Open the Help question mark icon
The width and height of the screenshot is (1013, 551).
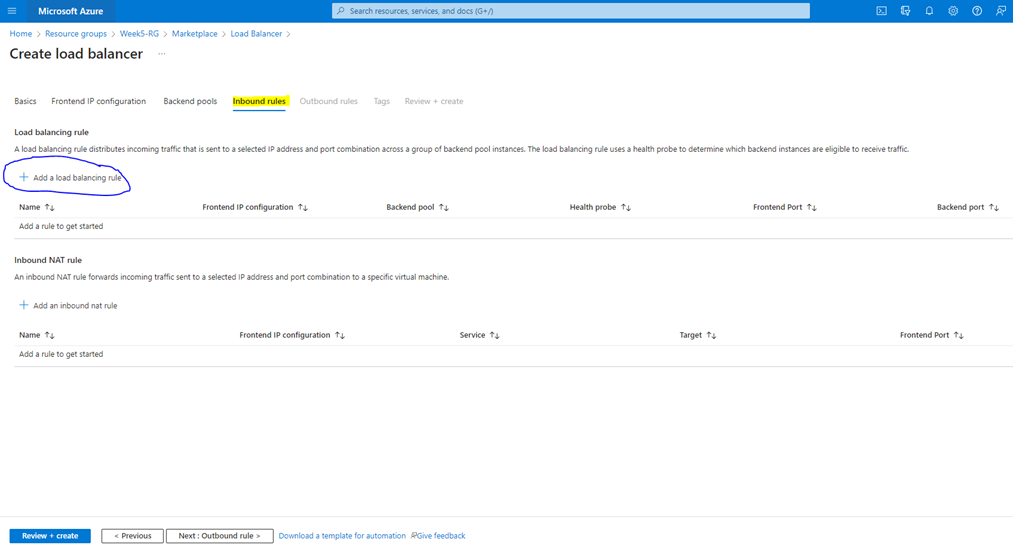[977, 11]
